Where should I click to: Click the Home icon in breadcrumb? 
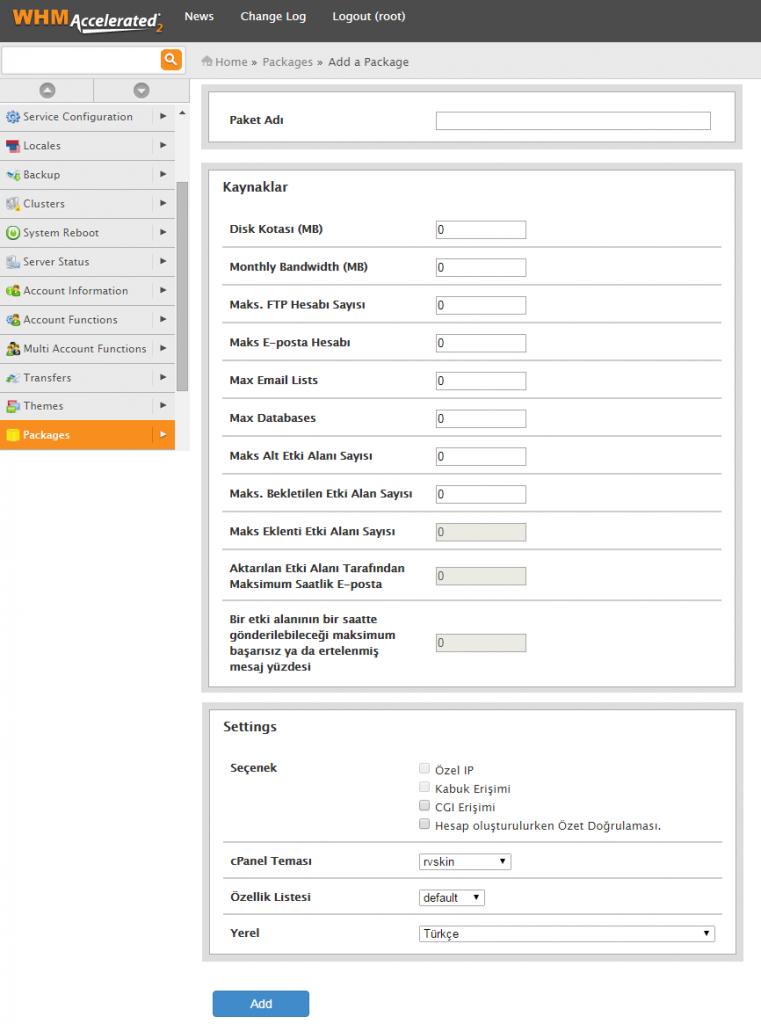tap(207, 61)
